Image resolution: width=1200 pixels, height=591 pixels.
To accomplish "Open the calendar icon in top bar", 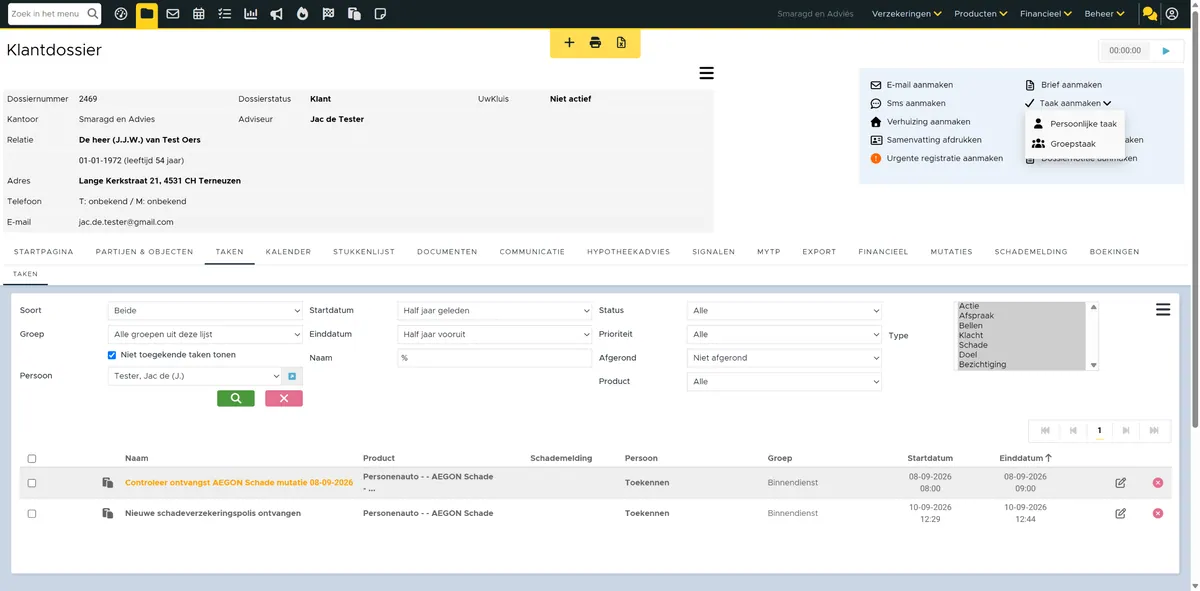I will pos(199,14).
